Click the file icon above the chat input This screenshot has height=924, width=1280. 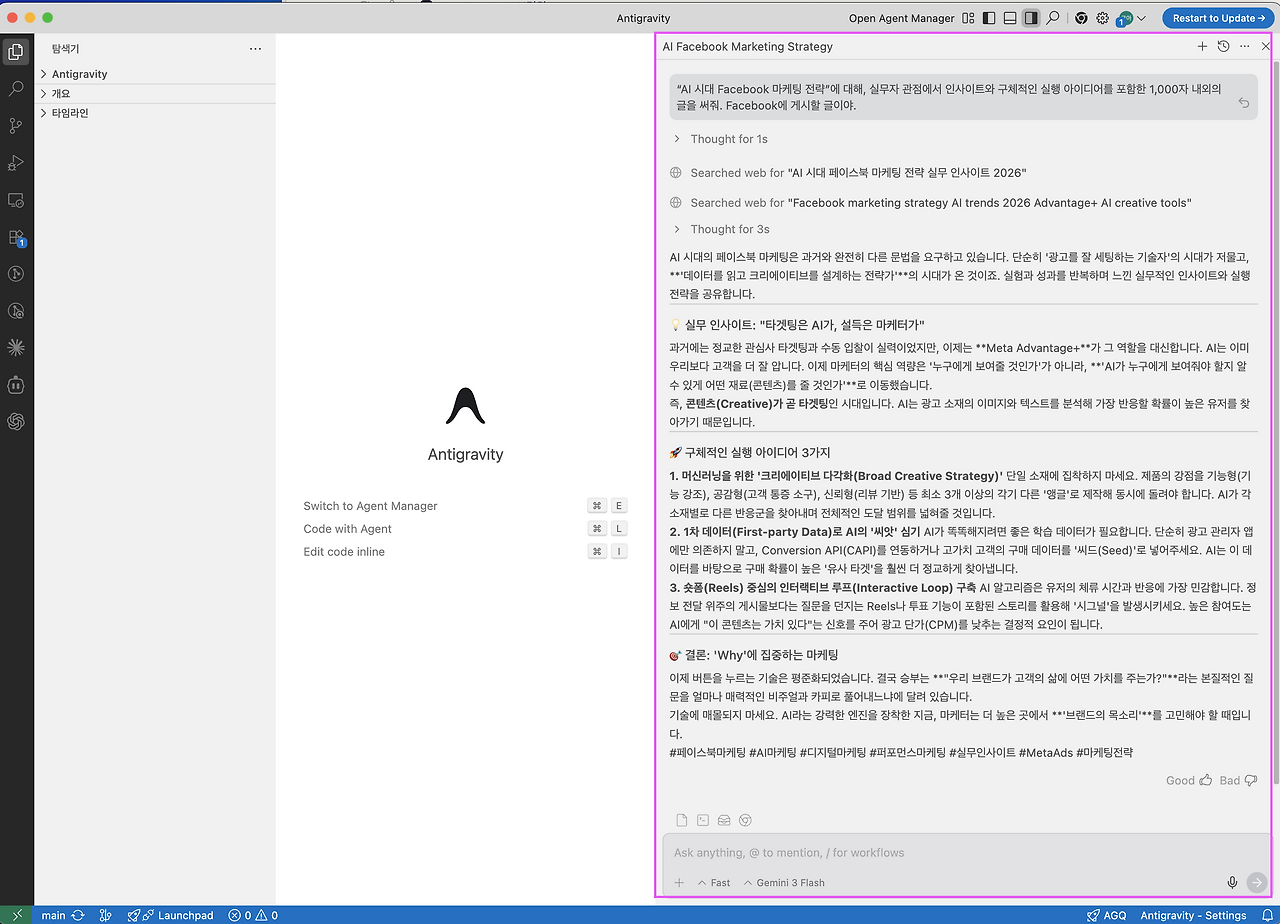point(682,820)
